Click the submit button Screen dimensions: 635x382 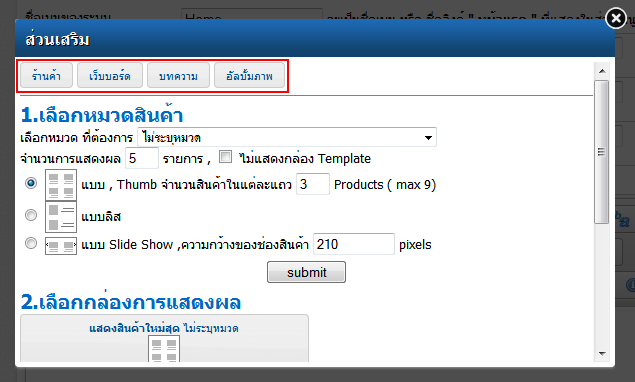tap(306, 272)
